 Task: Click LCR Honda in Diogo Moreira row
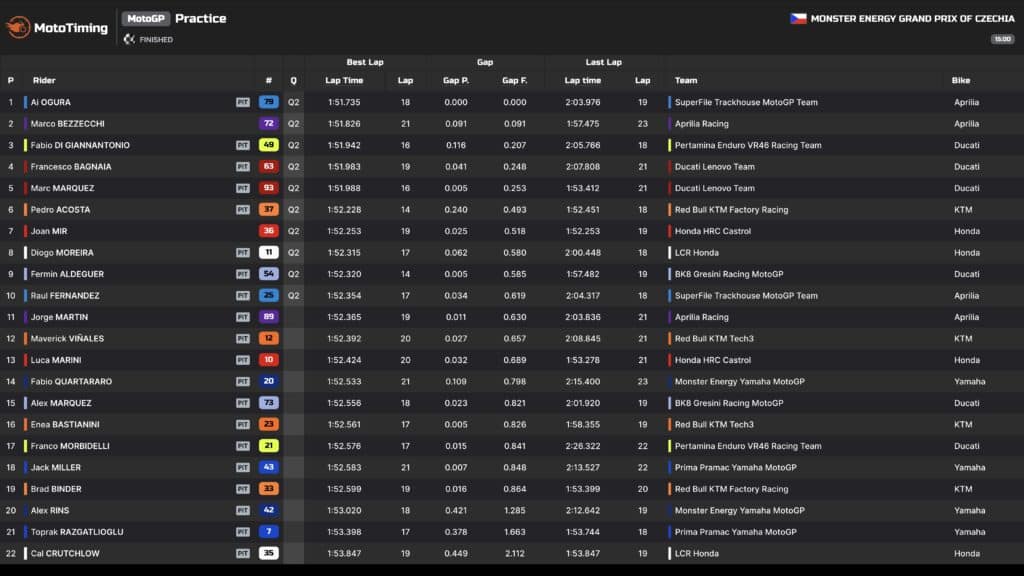[x=696, y=253]
